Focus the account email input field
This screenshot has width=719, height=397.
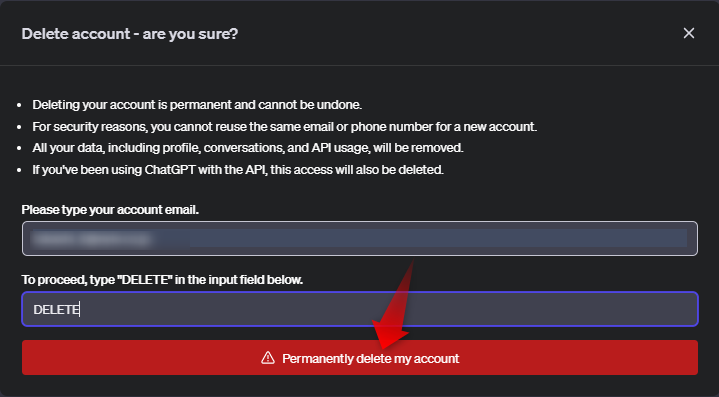(x=360, y=238)
